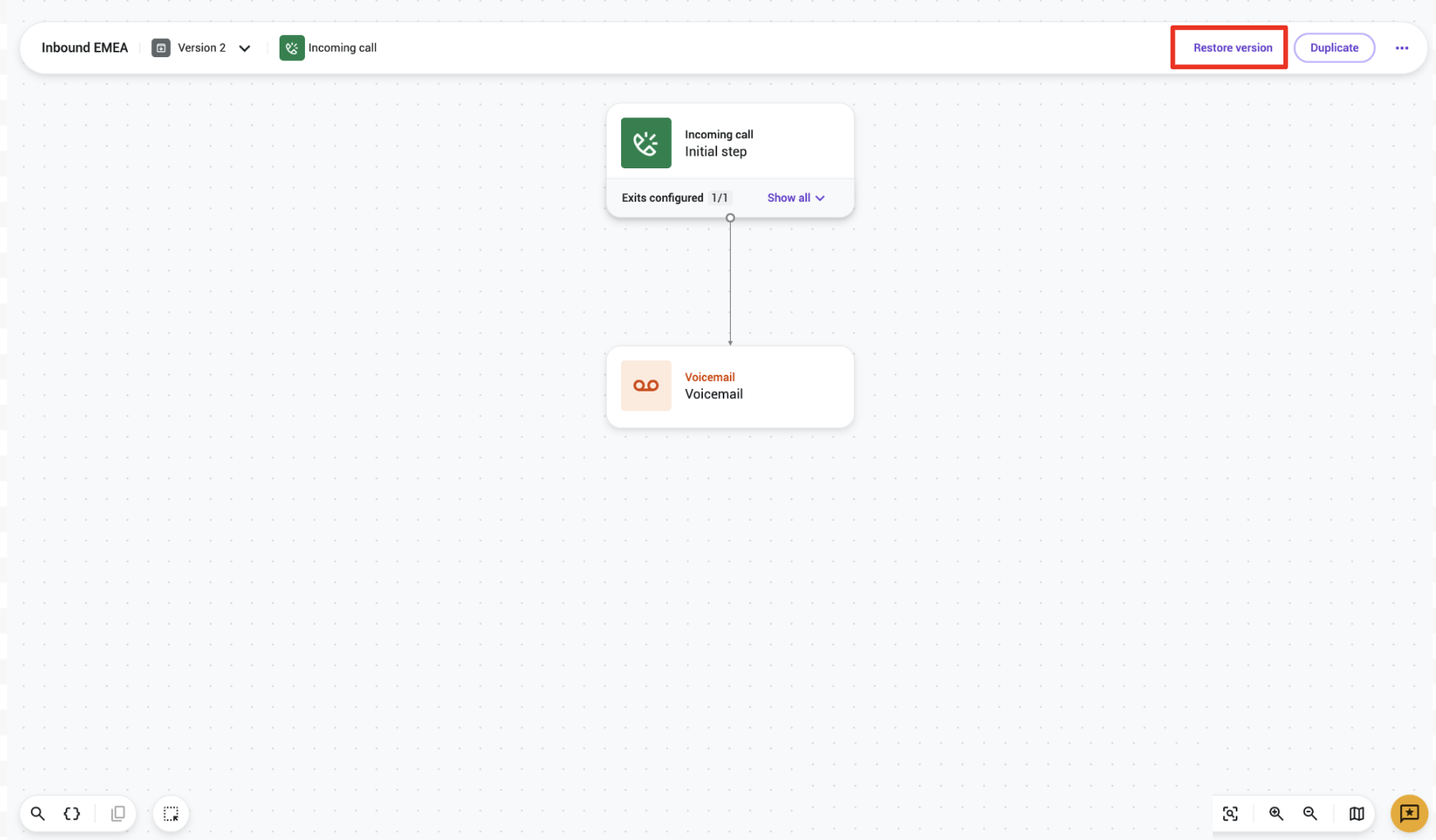Click the green Incoming call header icon
The height and width of the screenshot is (840, 1436).
click(291, 48)
